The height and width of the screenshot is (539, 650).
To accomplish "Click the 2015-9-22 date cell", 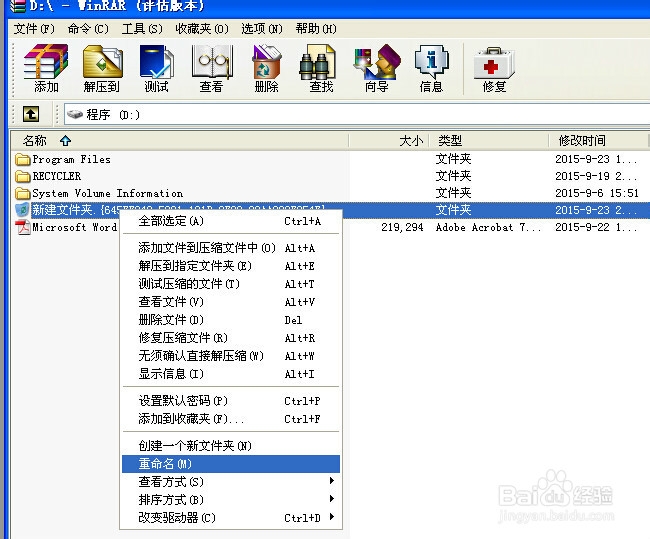I will point(596,227).
